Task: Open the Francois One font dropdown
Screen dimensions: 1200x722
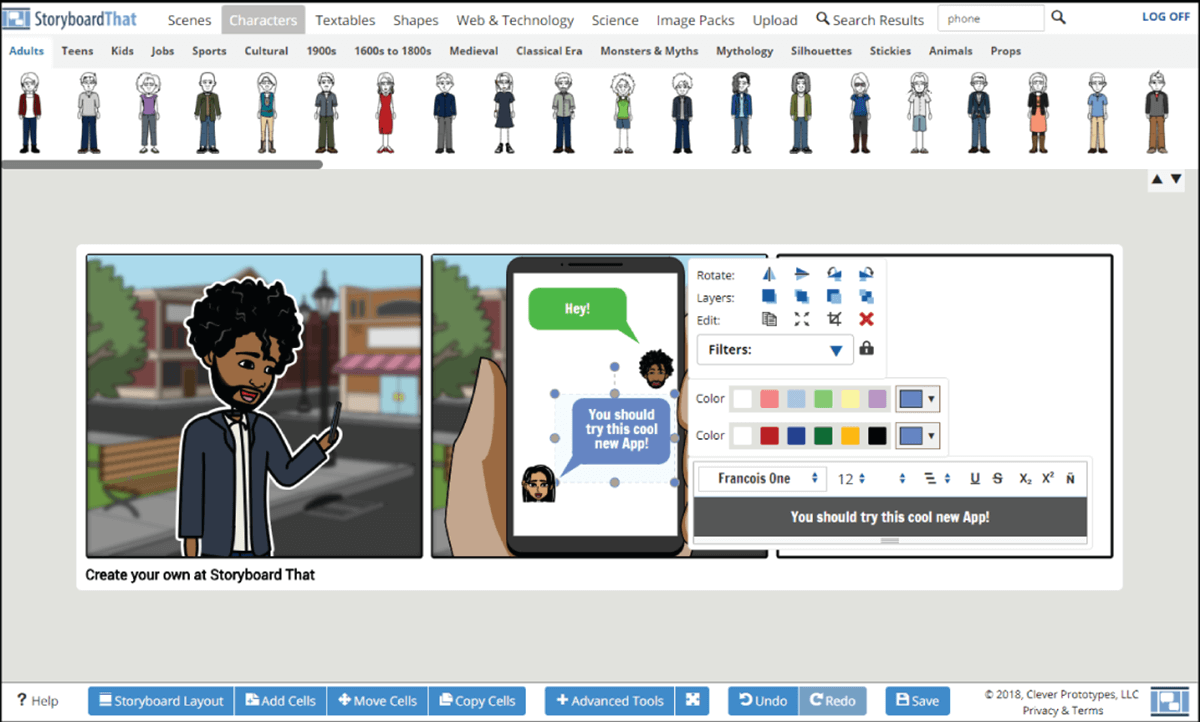Action: [762, 479]
